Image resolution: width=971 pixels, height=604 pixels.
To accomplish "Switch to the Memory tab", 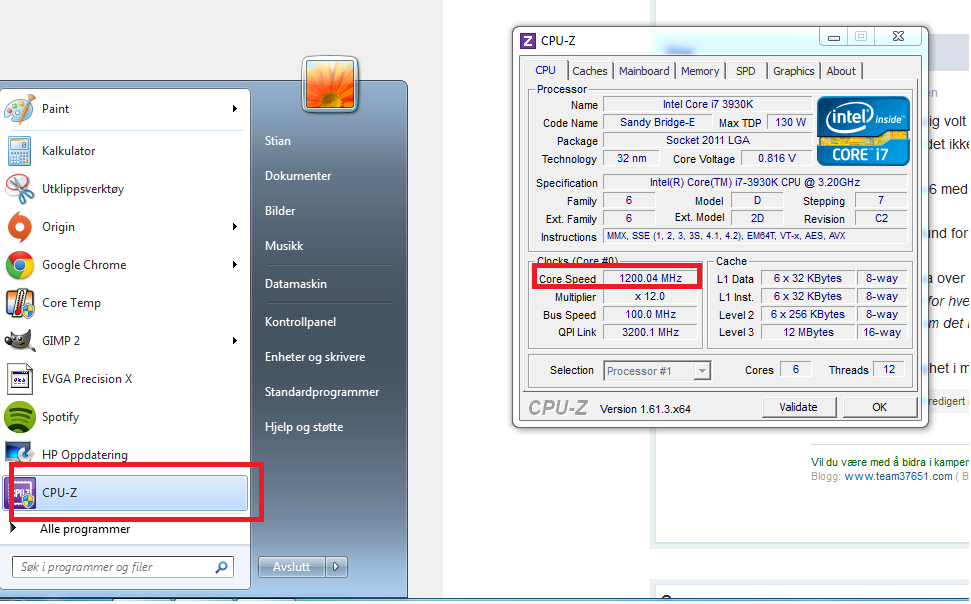I will click(x=700, y=71).
